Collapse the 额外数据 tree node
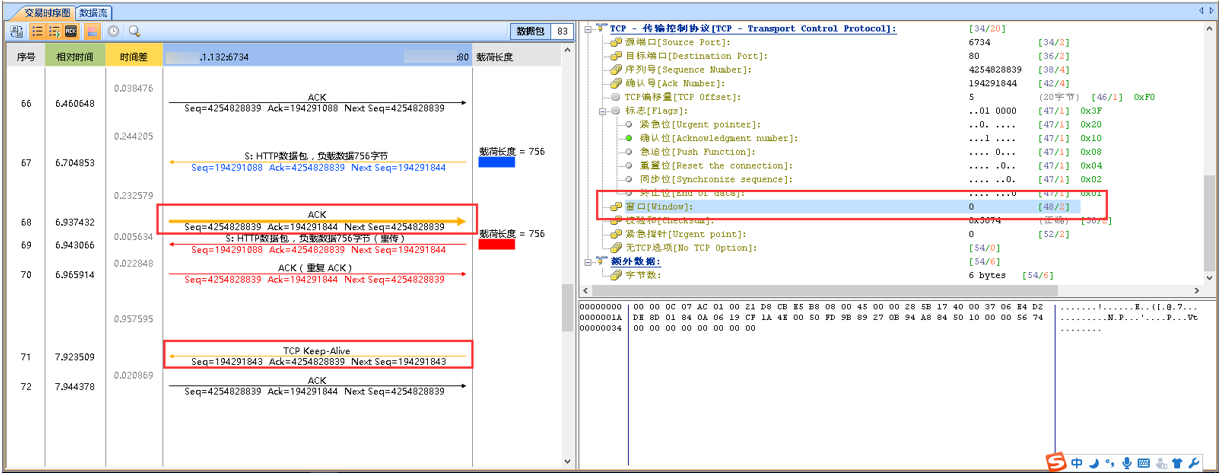The width and height of the screenshot is (1219, 474). coord(588,262)
